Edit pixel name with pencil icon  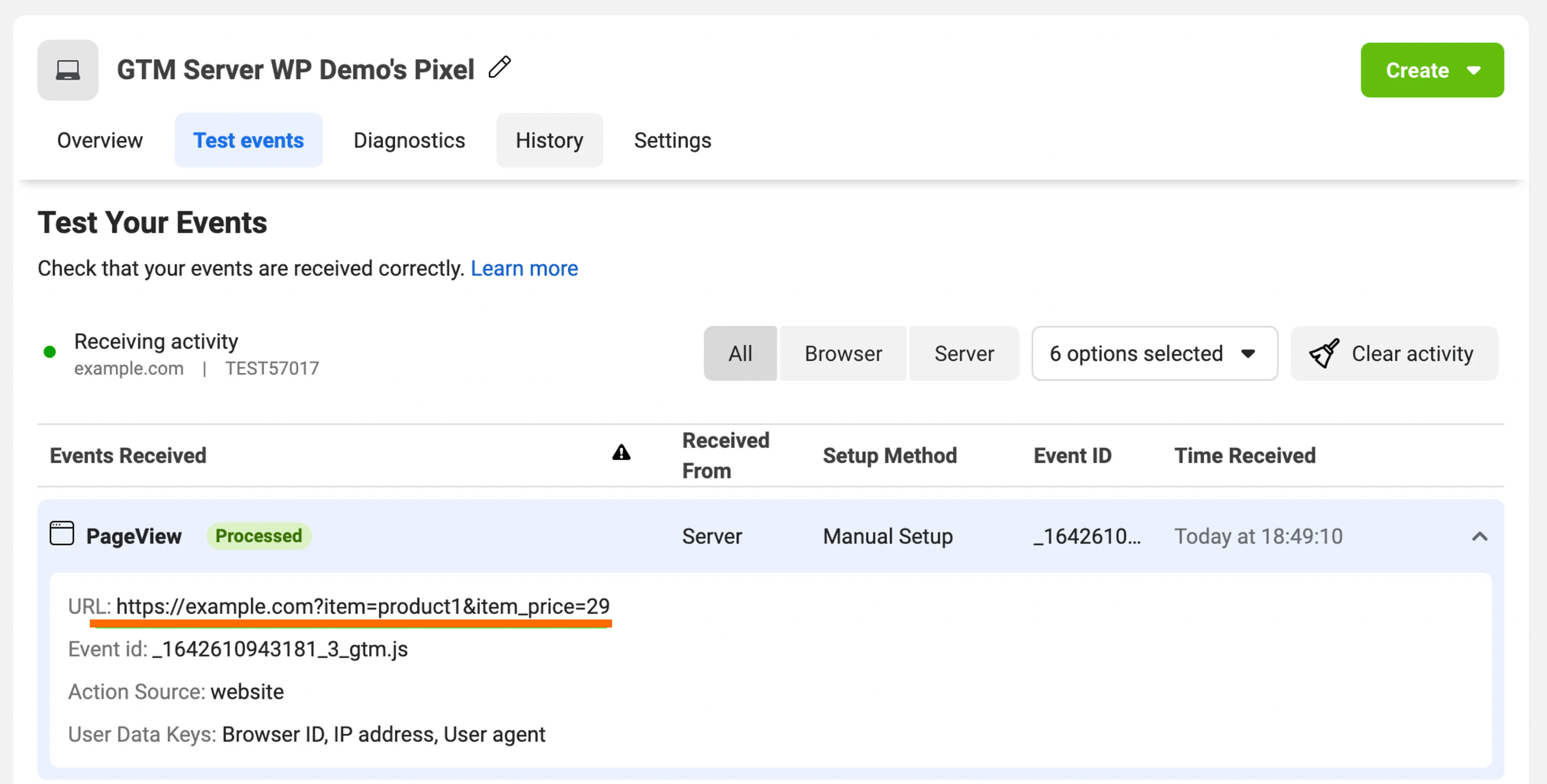coord(500,67)
